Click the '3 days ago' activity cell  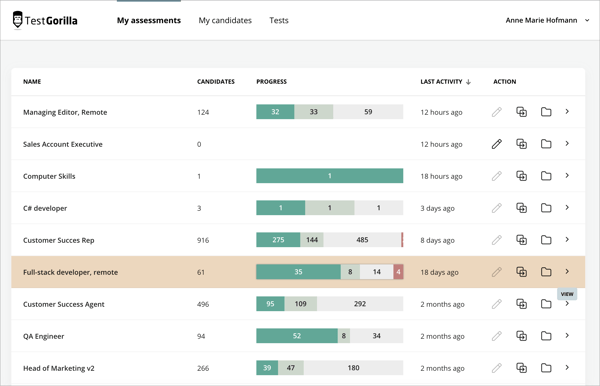point(437,208)
